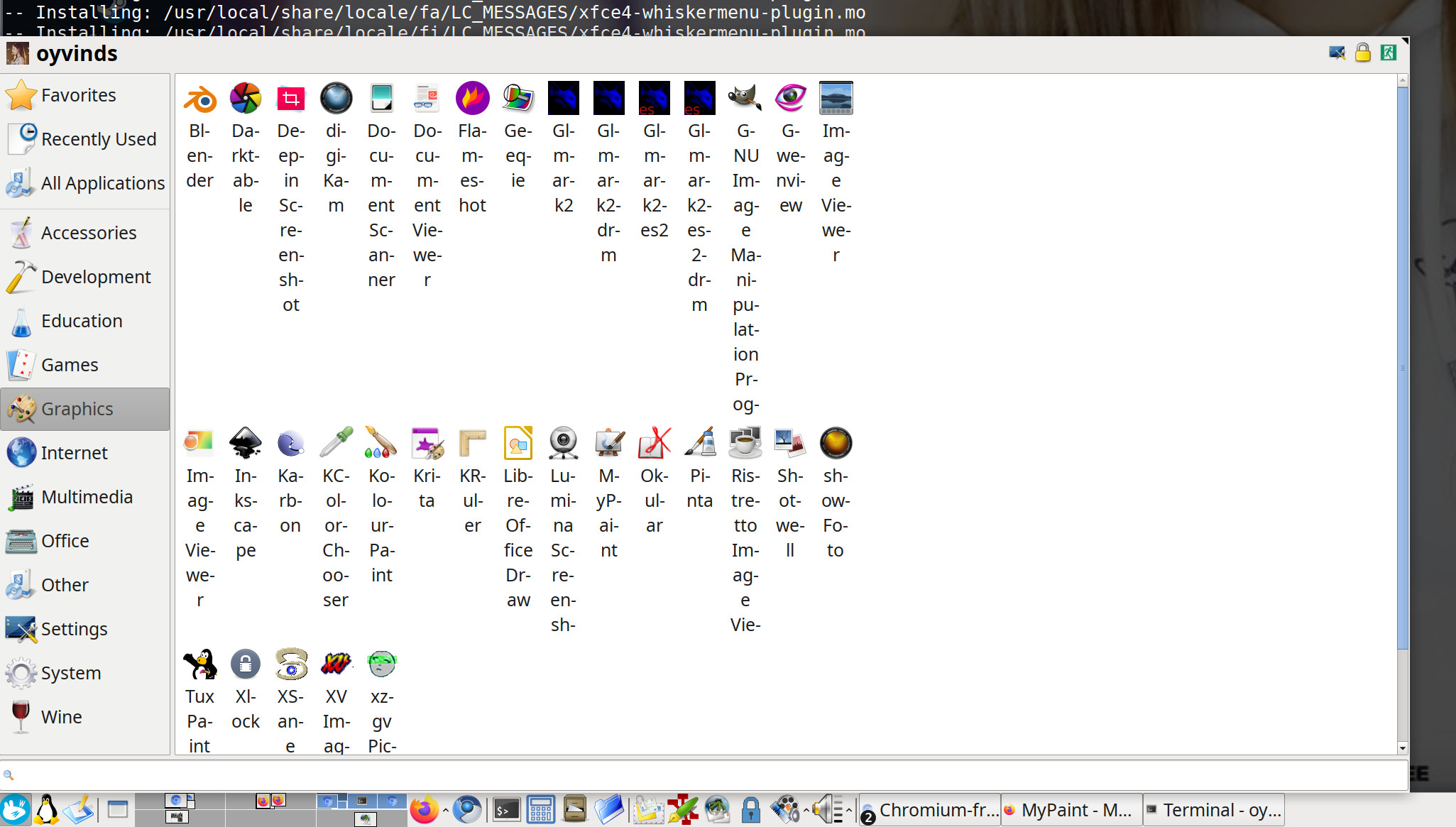This screenshot has width=1456, height=827.
Task: Click the menu search input field
Action: 703,775
